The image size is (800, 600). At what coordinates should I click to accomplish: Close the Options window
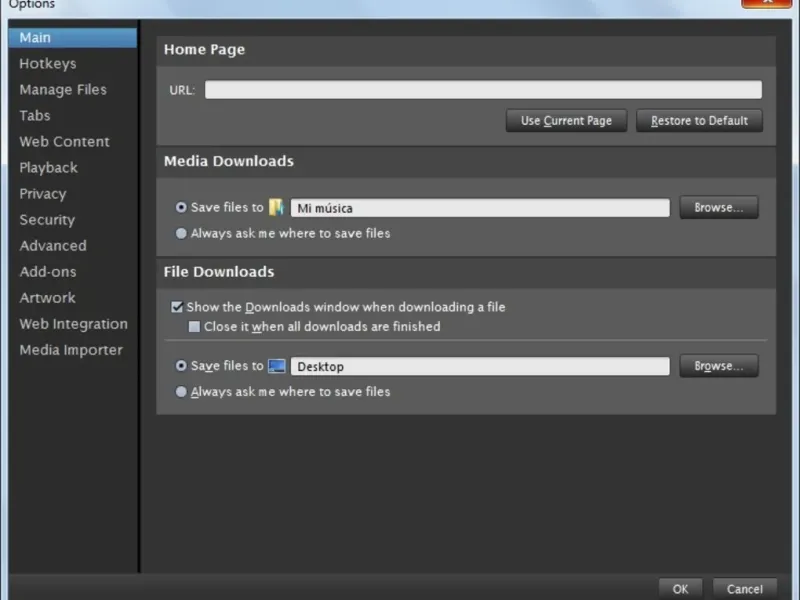pyautogui.click(x=766, y=3)
